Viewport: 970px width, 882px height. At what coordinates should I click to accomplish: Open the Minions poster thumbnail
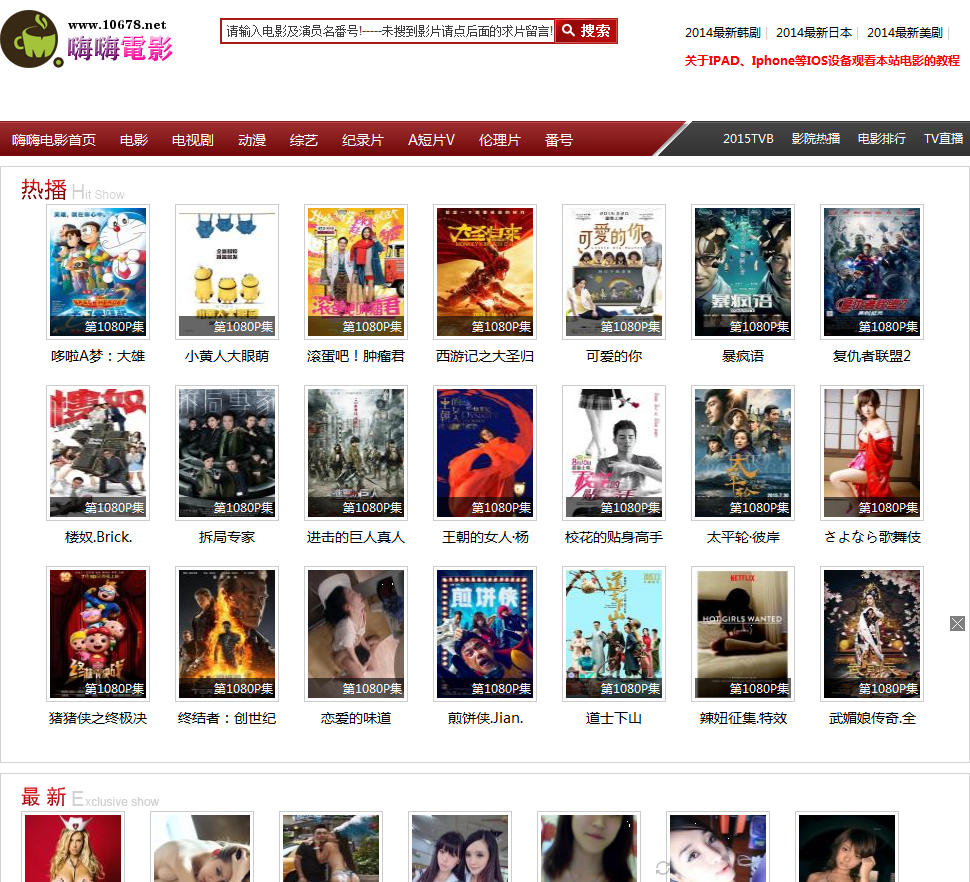[227, 272]
